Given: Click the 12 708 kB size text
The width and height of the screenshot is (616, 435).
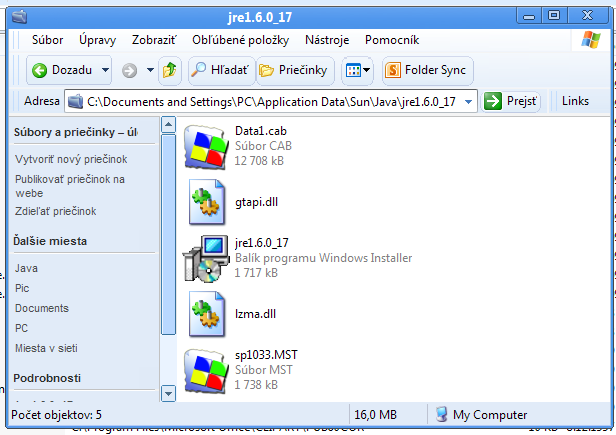Looking at the screenshot, I should pos(259,161).
